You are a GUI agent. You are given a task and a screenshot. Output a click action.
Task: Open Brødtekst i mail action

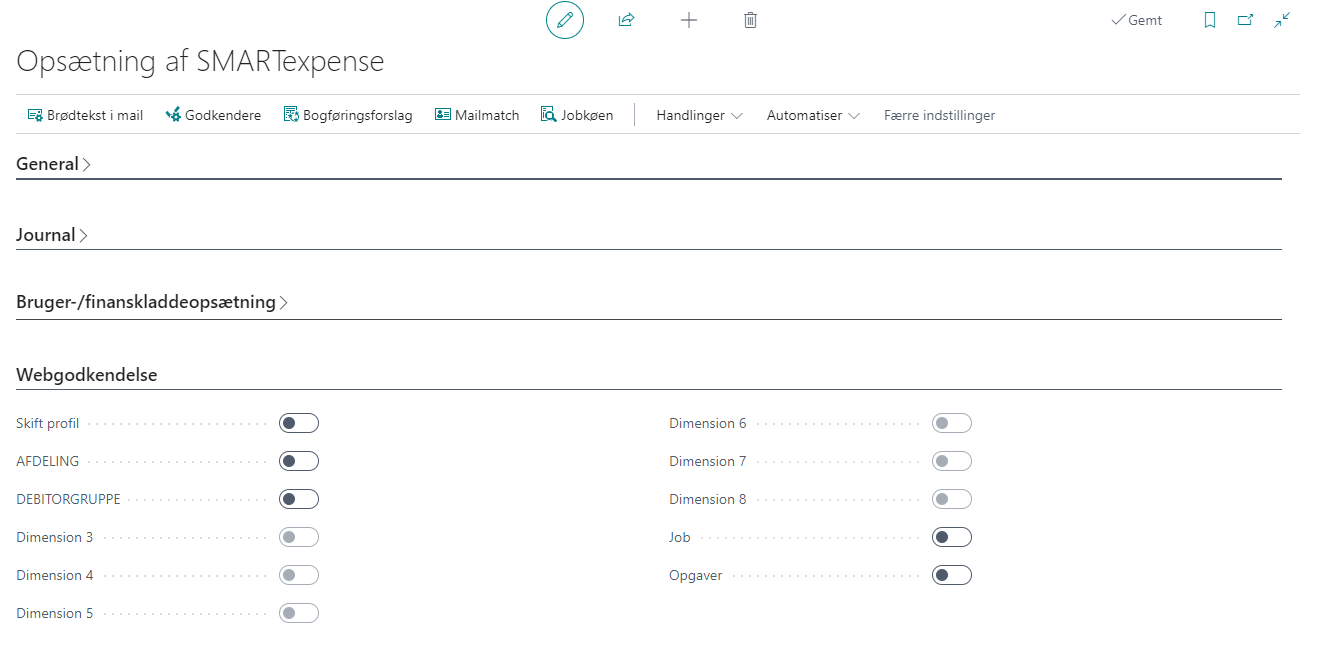click(x=85, y=115)
